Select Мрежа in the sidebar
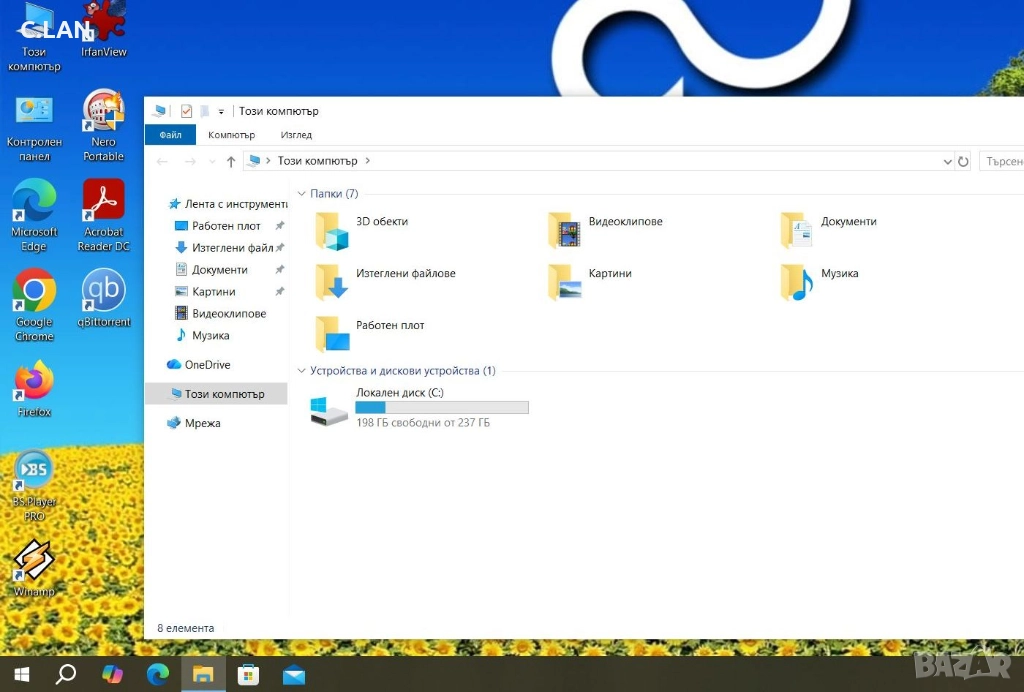This screenshot has height=692, width=1024. [x=202, y=423]
